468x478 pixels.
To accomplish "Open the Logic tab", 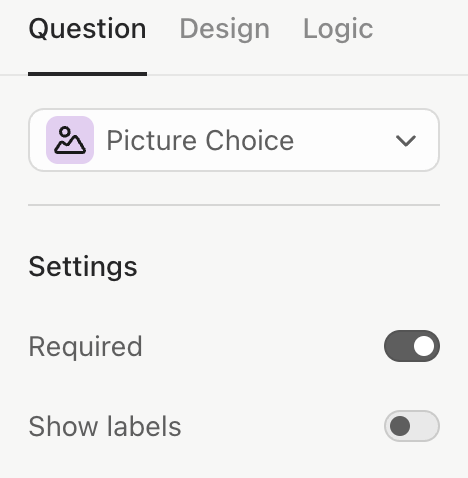I will coord(338,29).
